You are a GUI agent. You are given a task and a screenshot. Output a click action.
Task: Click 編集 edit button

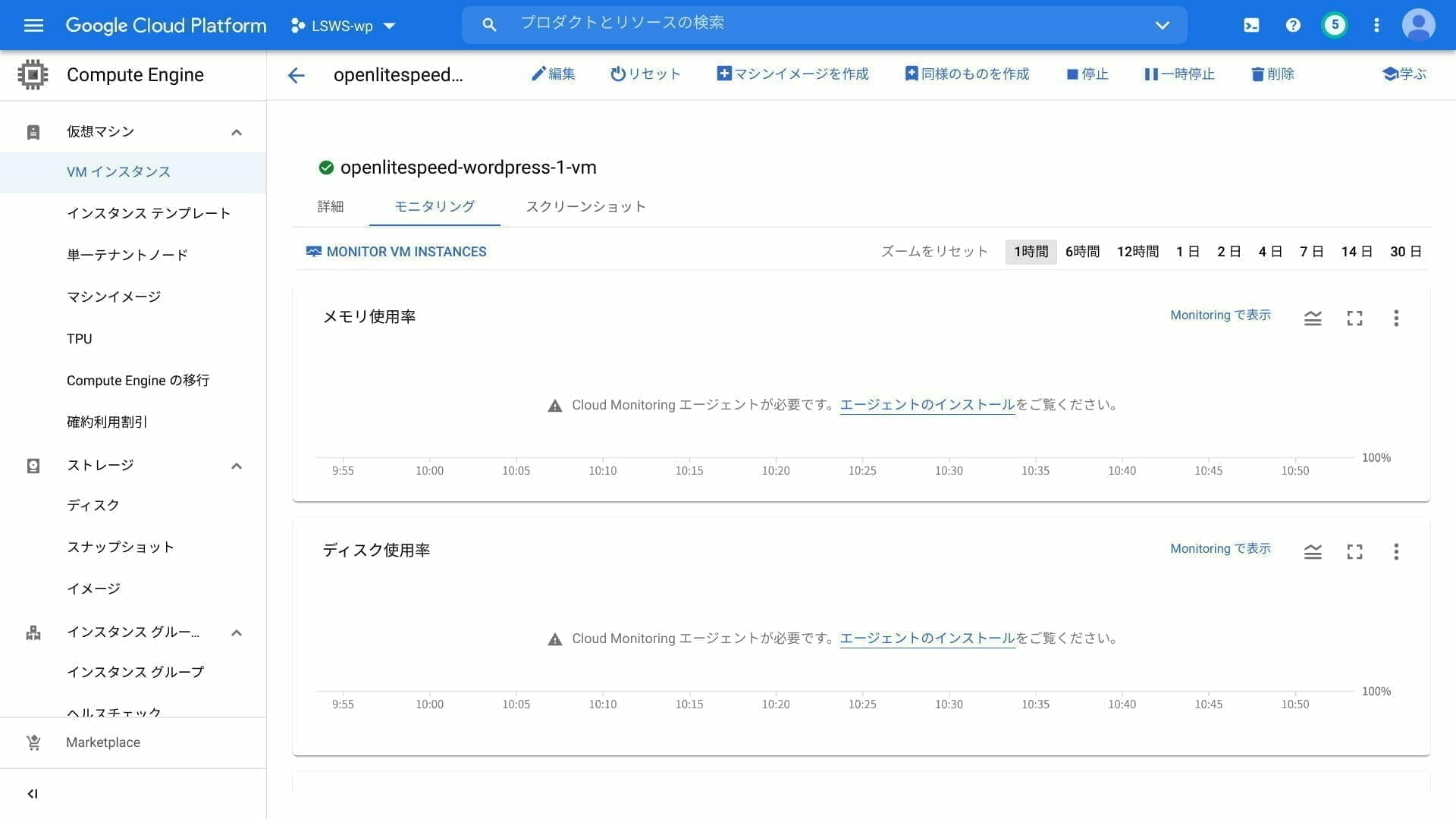coord(553,74)
